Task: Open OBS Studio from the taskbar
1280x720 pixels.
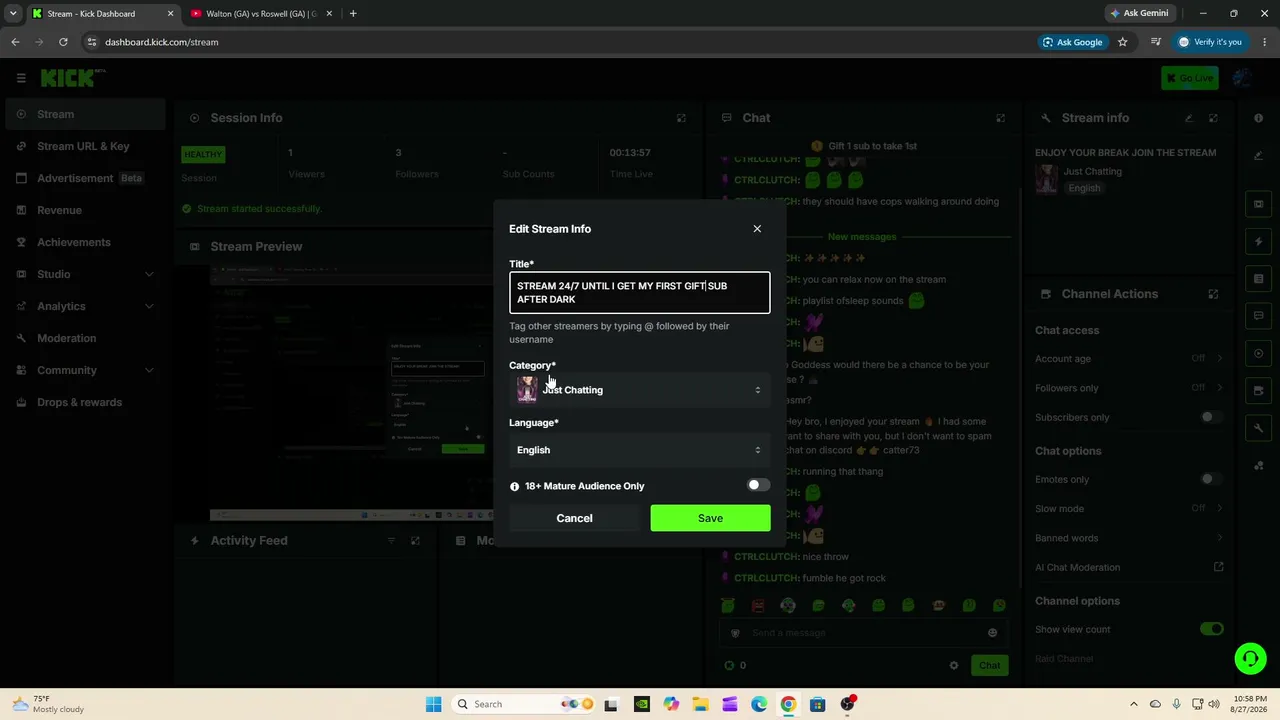Action: pyautogui.click(x=847, y=704)
